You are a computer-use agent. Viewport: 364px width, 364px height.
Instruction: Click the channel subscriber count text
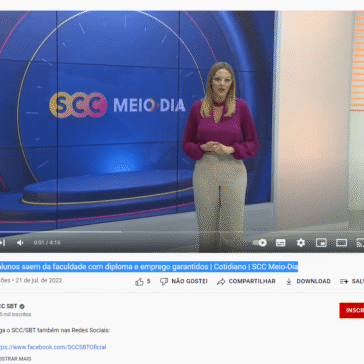pos(15,314)
